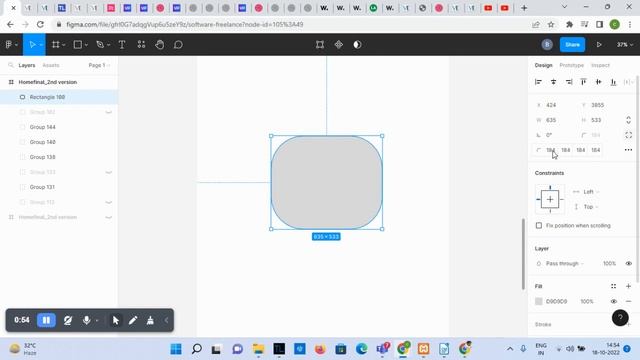Screen dimensions: 640x360
Task: Toggle constrain proportions lock
Action: click(x=629, y=120)
